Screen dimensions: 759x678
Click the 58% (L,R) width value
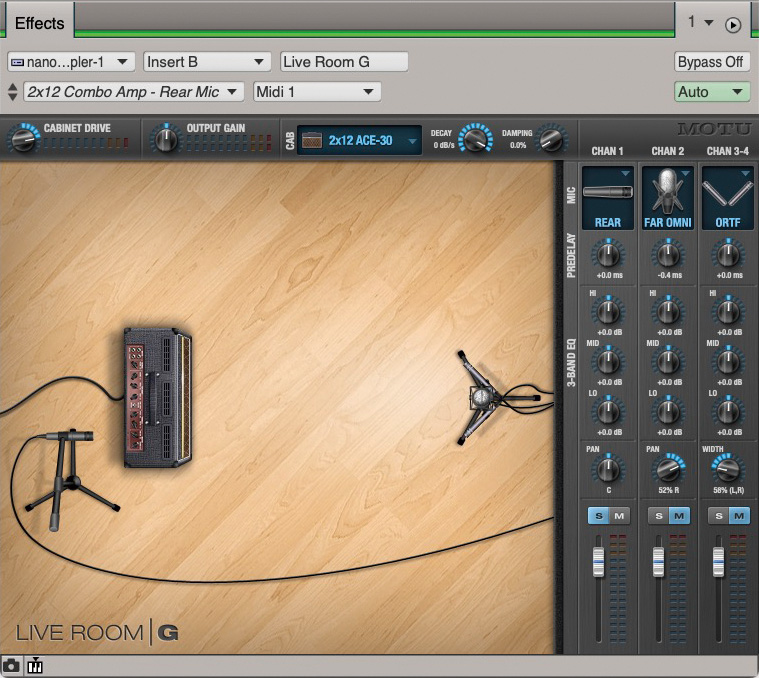point(729,490)
